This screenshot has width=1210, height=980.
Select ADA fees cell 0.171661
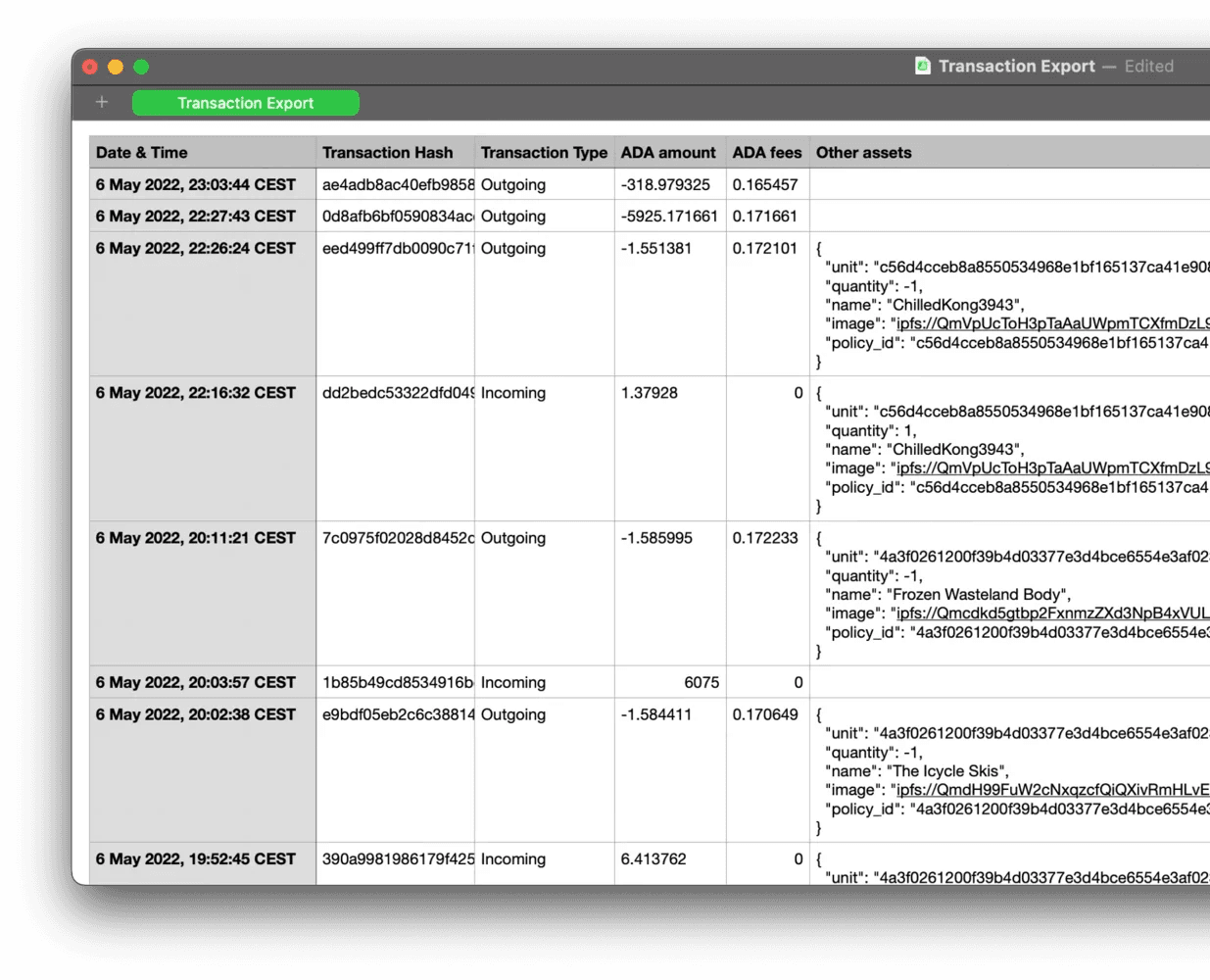click(768, 217)
